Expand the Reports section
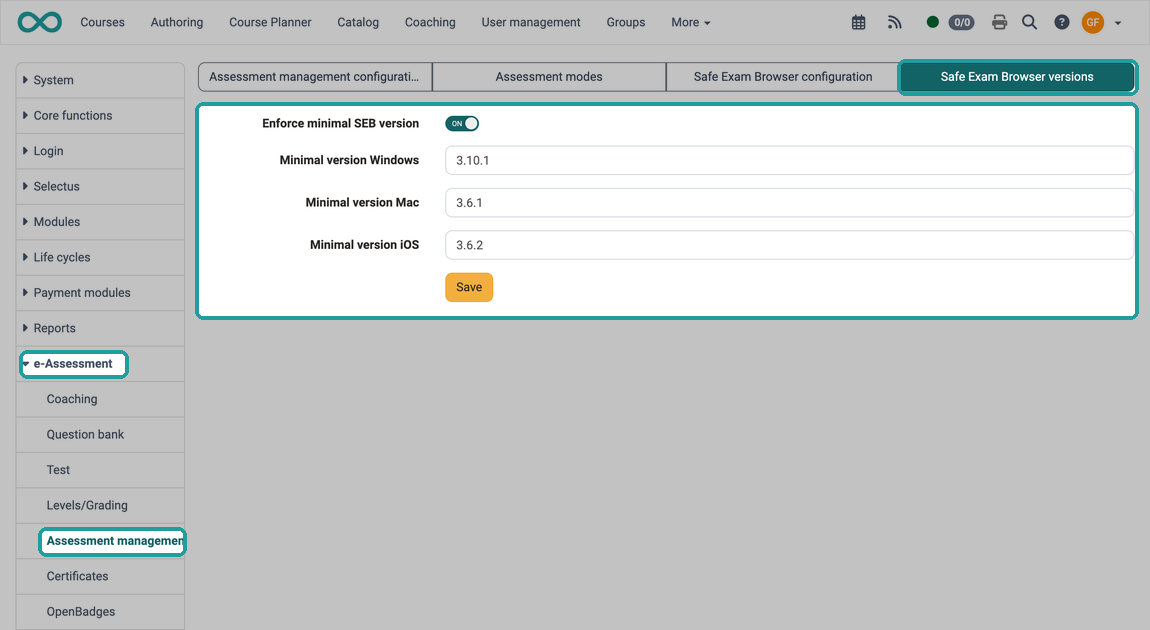The image size is (1150, 630). click(x=100, y=328)
